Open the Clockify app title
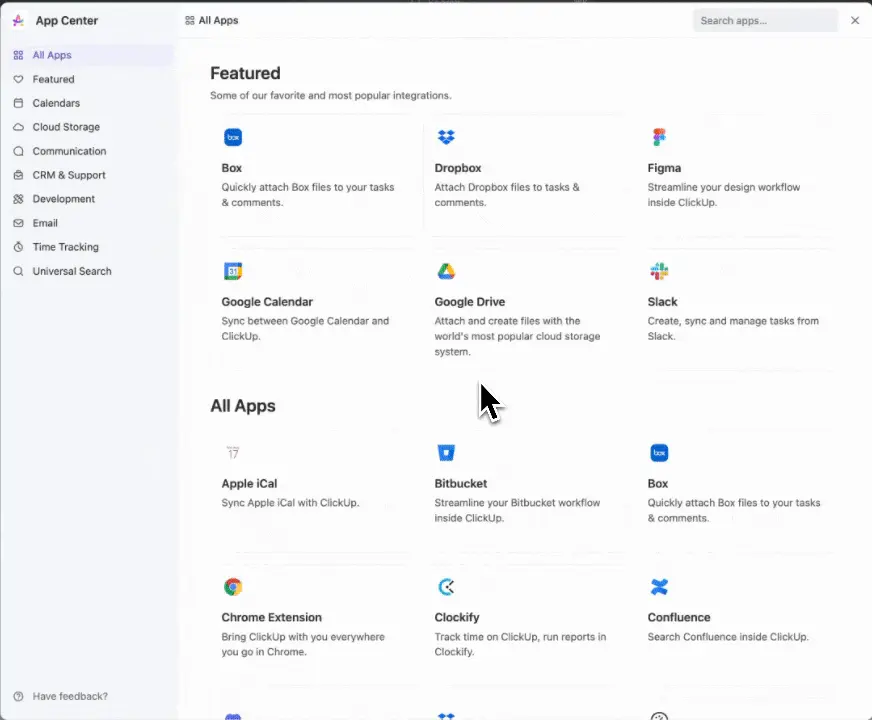The width and height of the screenshot is (872, 720). [x=457, y=618]
